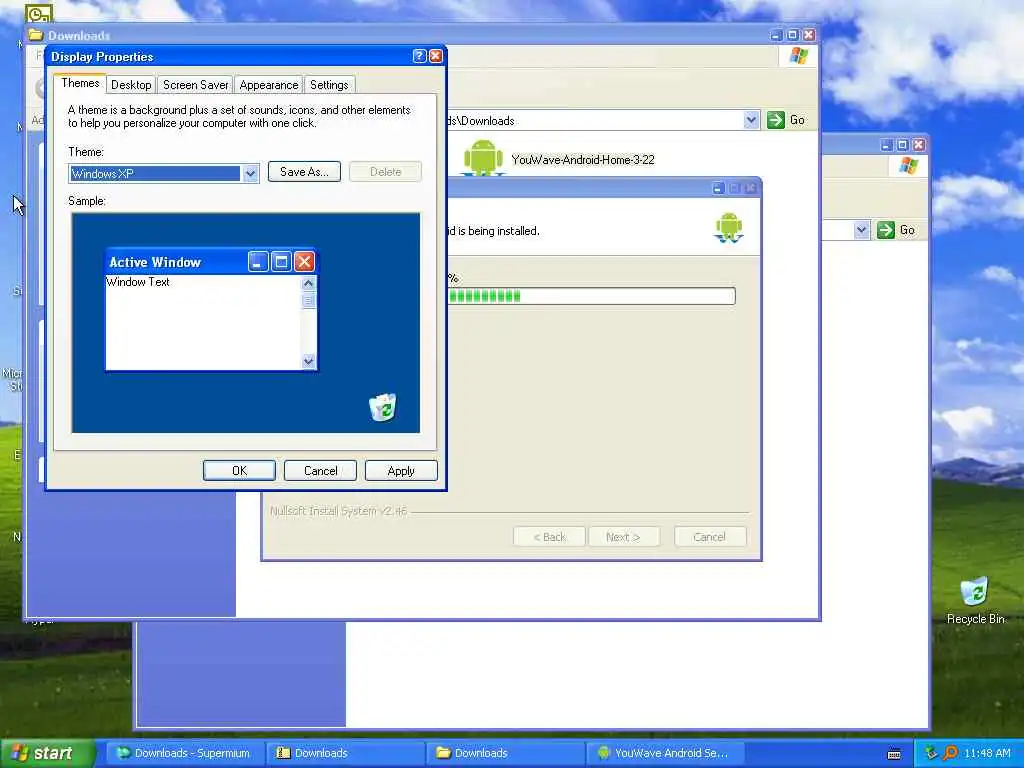Select the Appearance tab

click(268, 85)
